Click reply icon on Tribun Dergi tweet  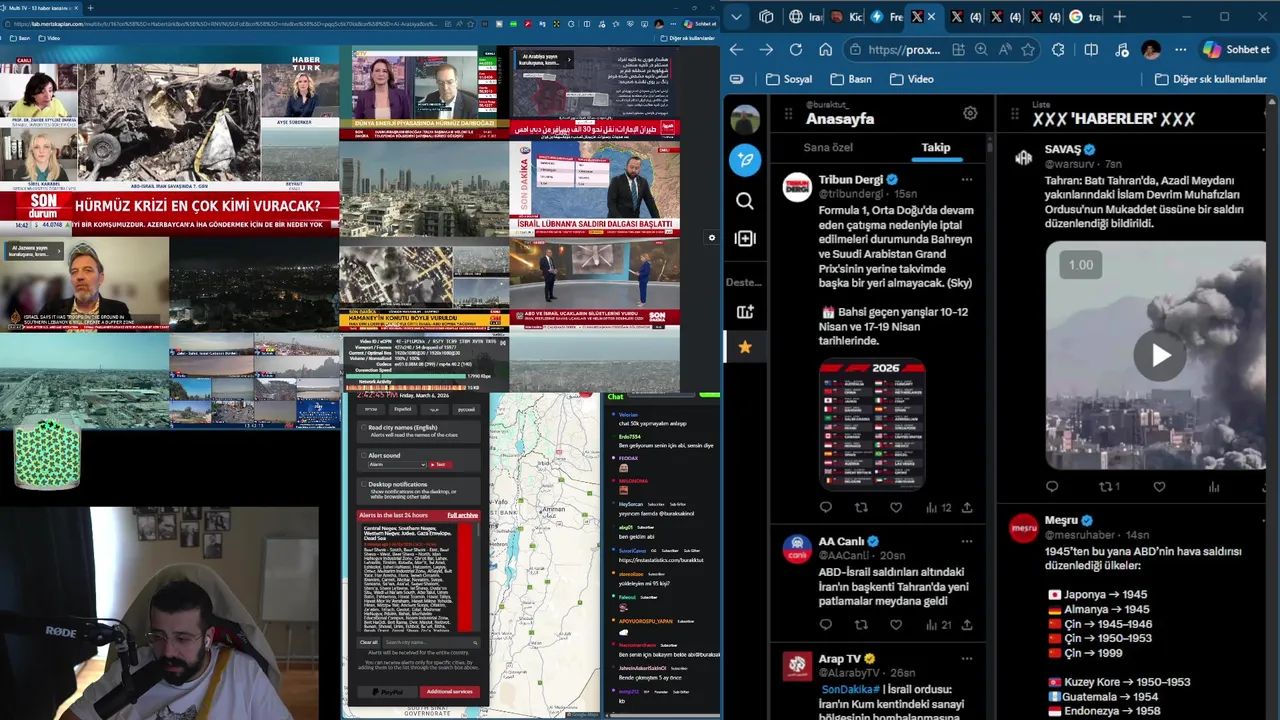(825, 507)
